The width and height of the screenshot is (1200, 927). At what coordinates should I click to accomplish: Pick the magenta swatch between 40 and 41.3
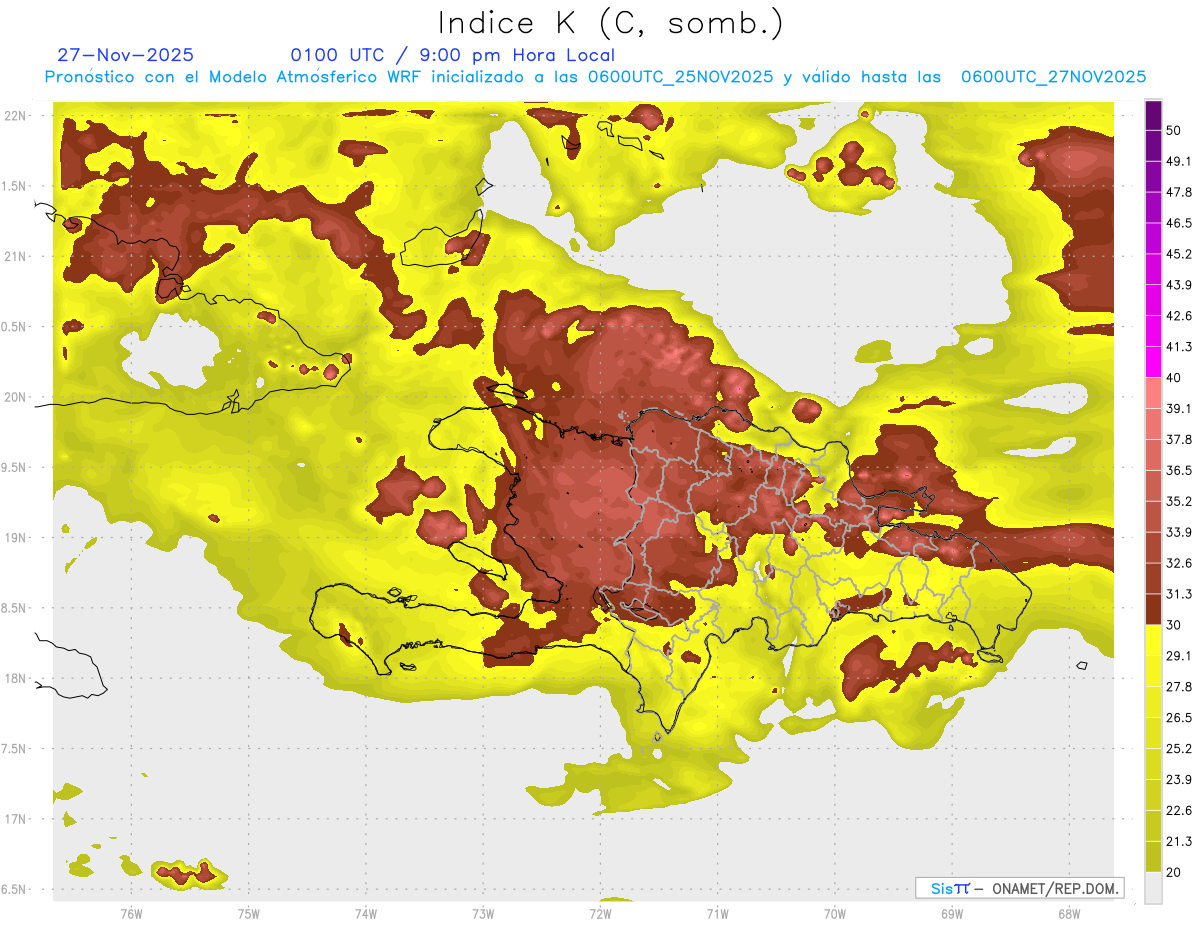tap(1153, 362)
